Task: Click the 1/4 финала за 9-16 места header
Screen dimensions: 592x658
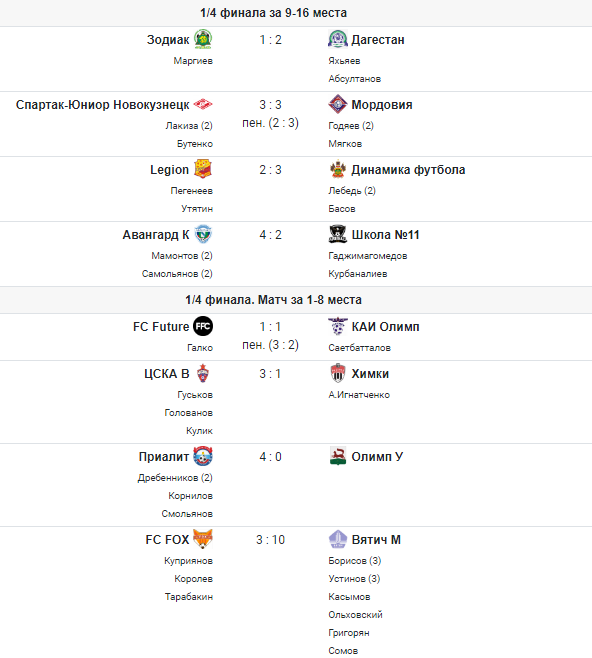Action: tap(274, 13)
